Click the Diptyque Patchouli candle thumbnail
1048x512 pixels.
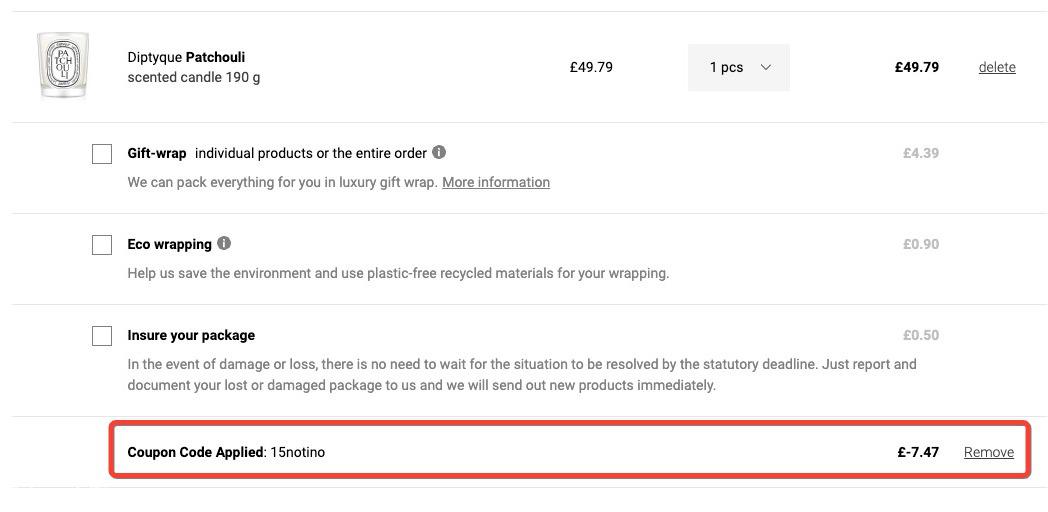(62, 65)
